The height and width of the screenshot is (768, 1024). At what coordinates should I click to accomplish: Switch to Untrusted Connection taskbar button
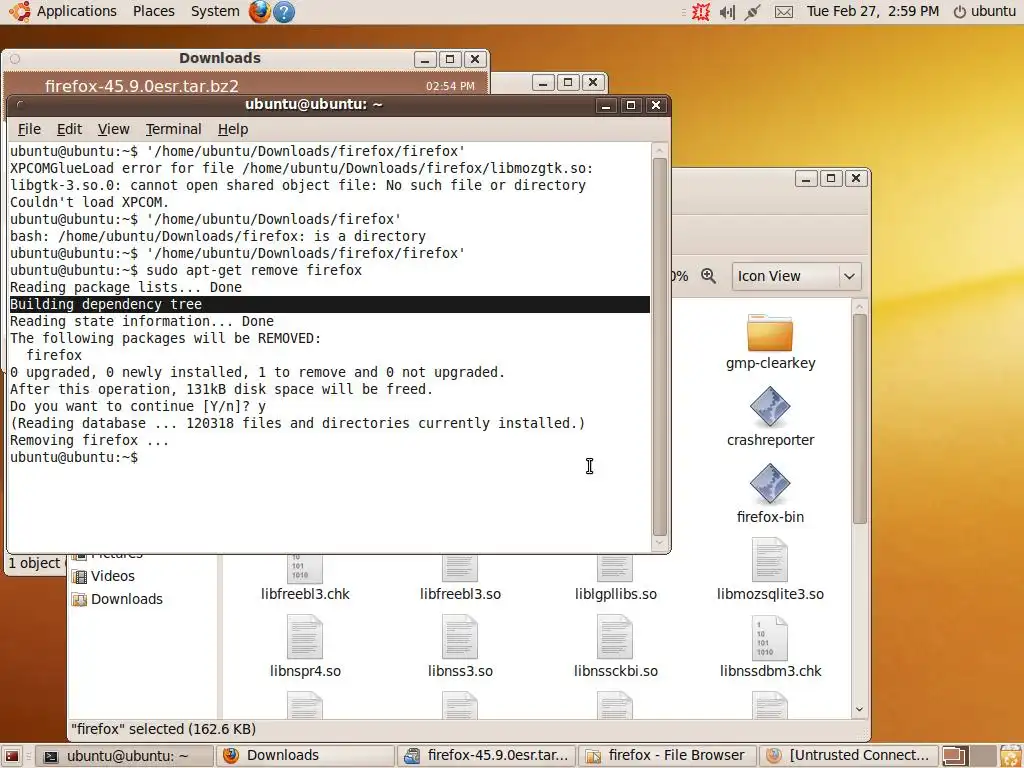pos(848,756)
